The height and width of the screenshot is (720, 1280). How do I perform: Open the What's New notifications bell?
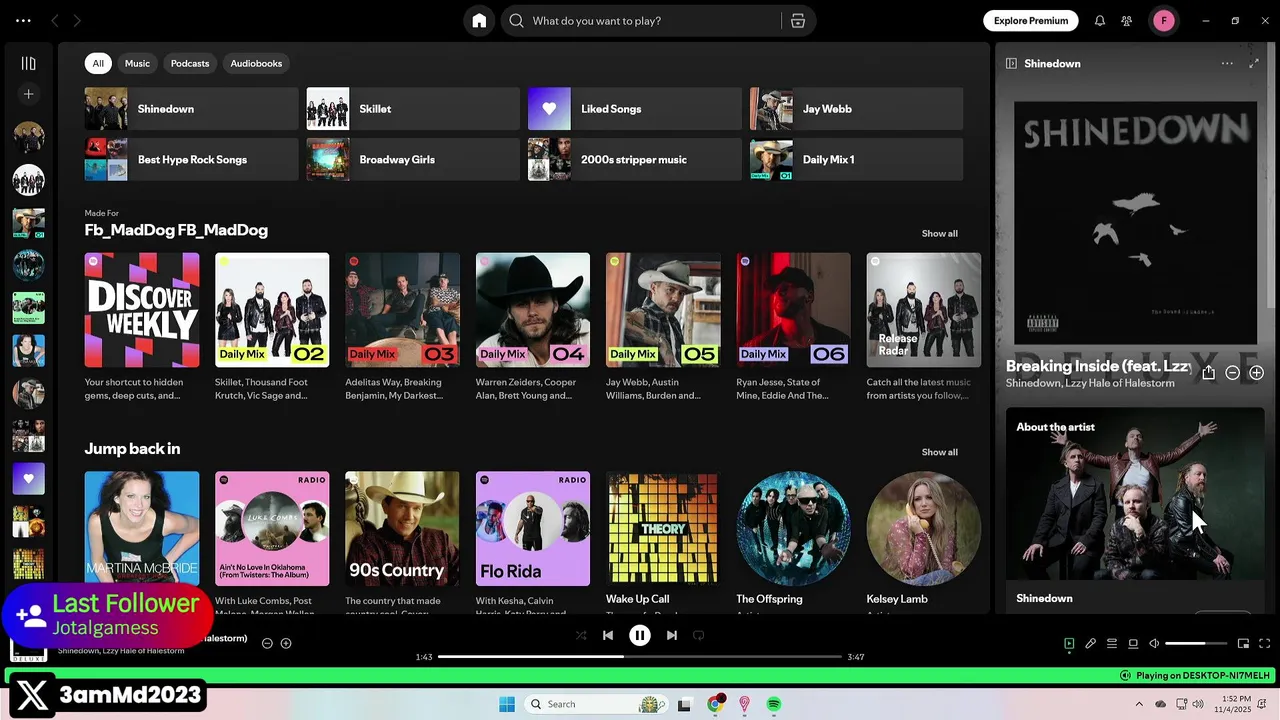(1100, 21)
